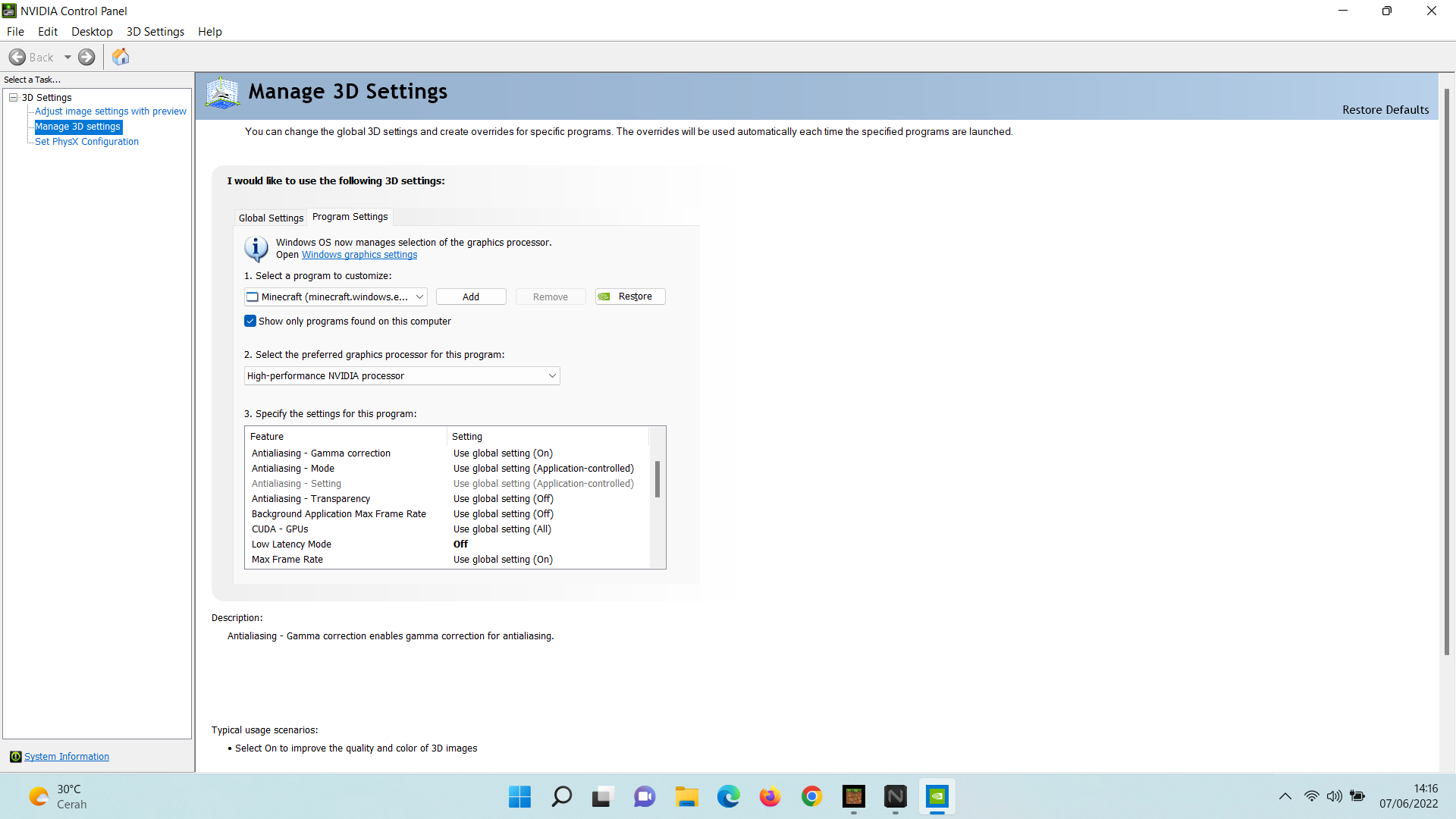
Task: Select the Low Latency Mode row
Action: point(291,544)
